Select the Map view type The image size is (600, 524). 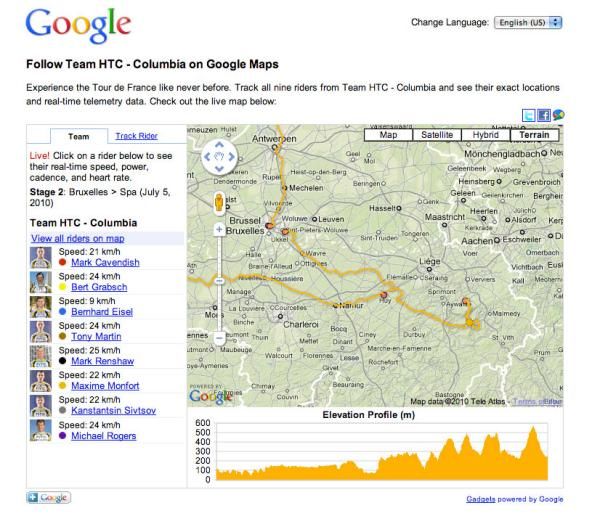click(x=388, y=135)
